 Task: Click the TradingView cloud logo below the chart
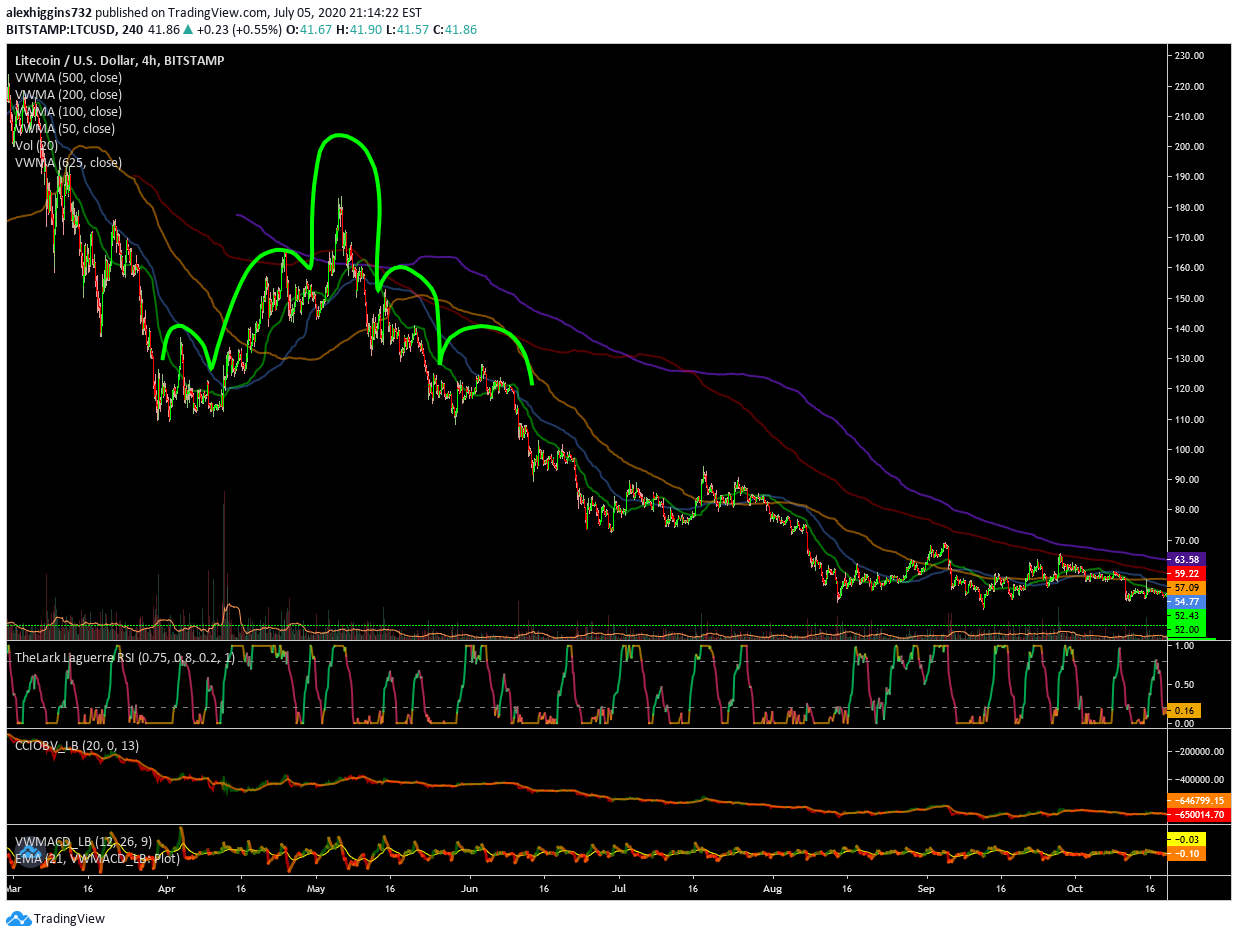pyautogui.click(x=18, y=918)
